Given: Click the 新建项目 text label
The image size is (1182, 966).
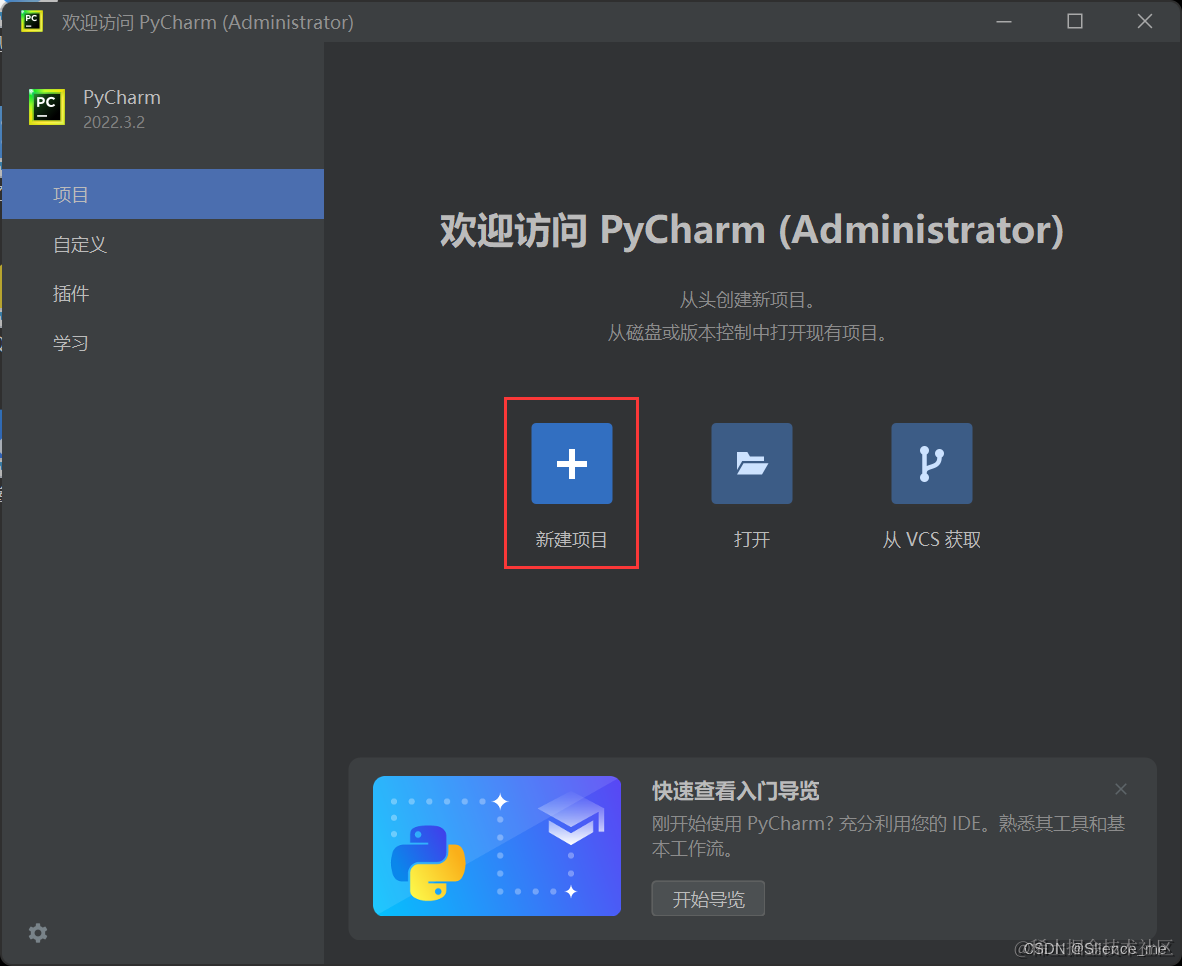Looking at the screenshot, I should coord(571,539).
